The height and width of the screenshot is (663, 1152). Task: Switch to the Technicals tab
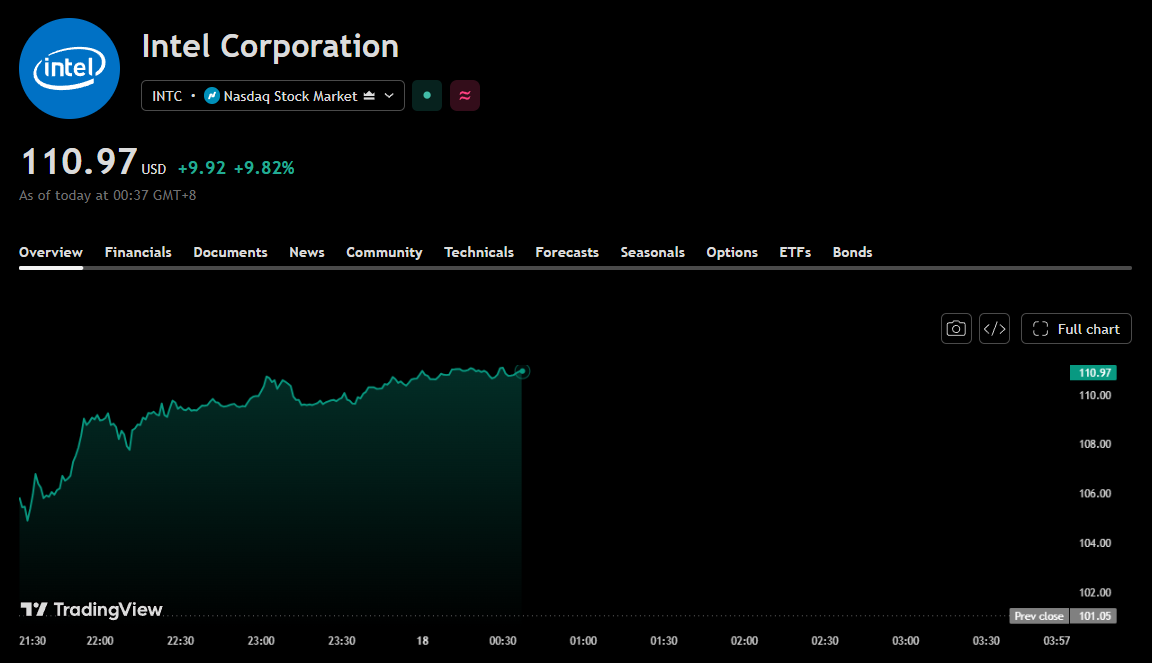pyautogui.click(x=479, y=252)
